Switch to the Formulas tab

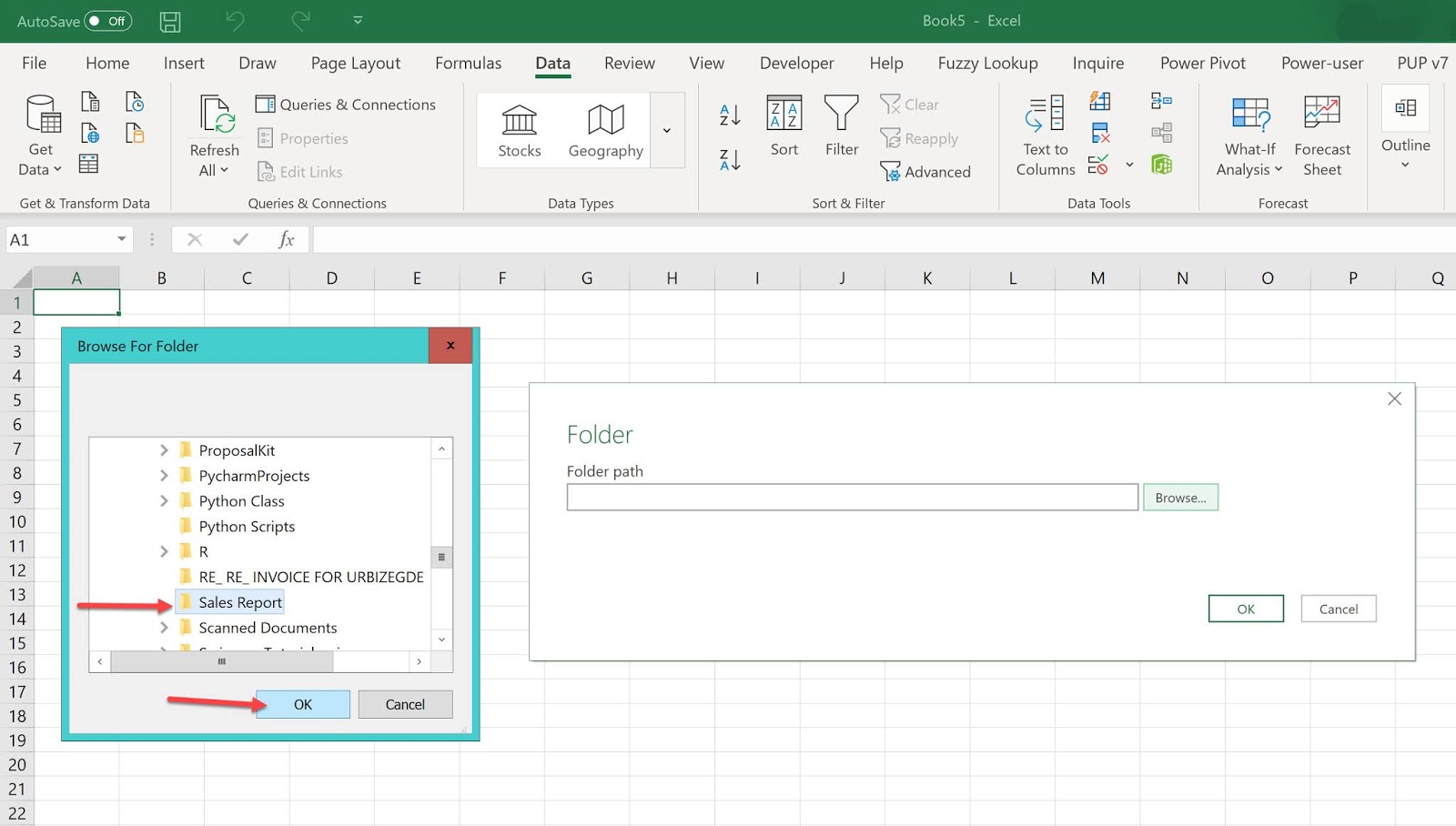[468, 63]
